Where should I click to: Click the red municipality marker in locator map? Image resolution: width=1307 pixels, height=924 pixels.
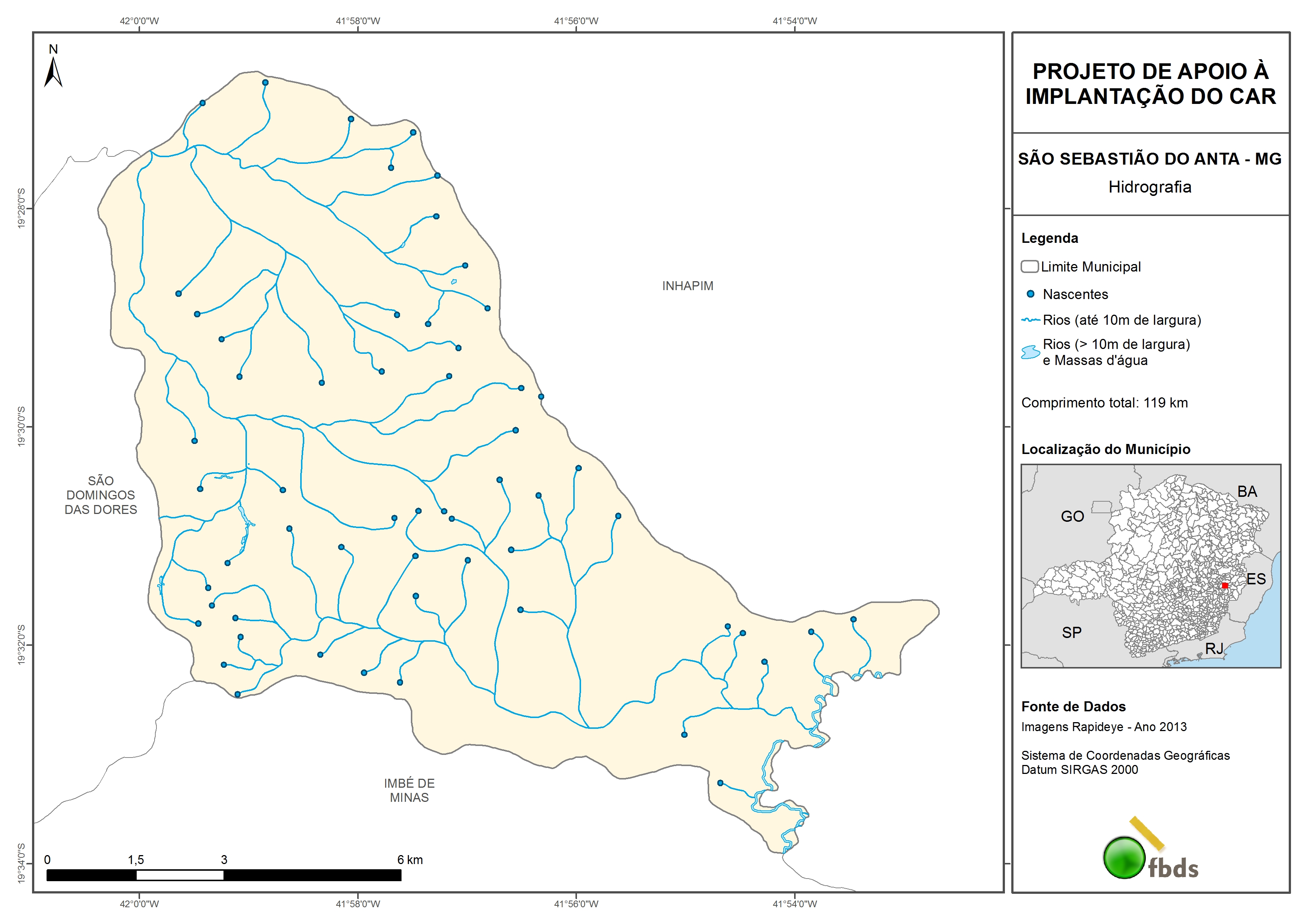(x=1224, y=585)
